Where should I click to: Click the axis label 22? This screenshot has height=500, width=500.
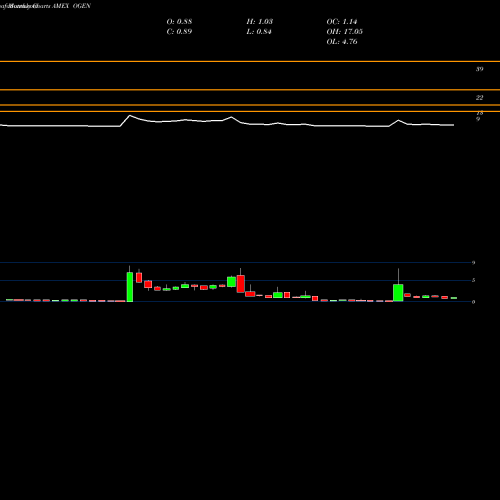pos(479,97)
